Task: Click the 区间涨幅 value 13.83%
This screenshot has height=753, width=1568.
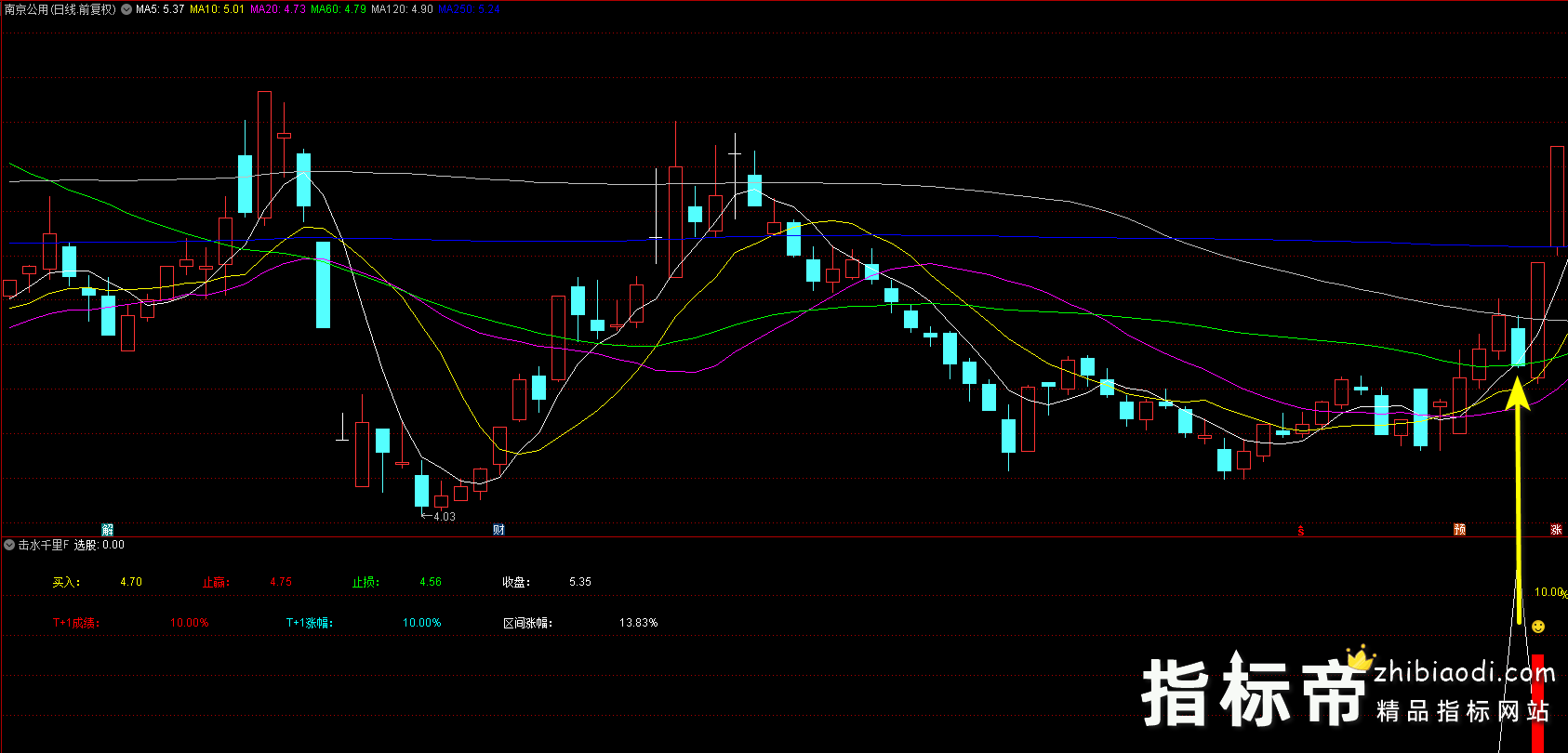Action: (x=639, y=623)
